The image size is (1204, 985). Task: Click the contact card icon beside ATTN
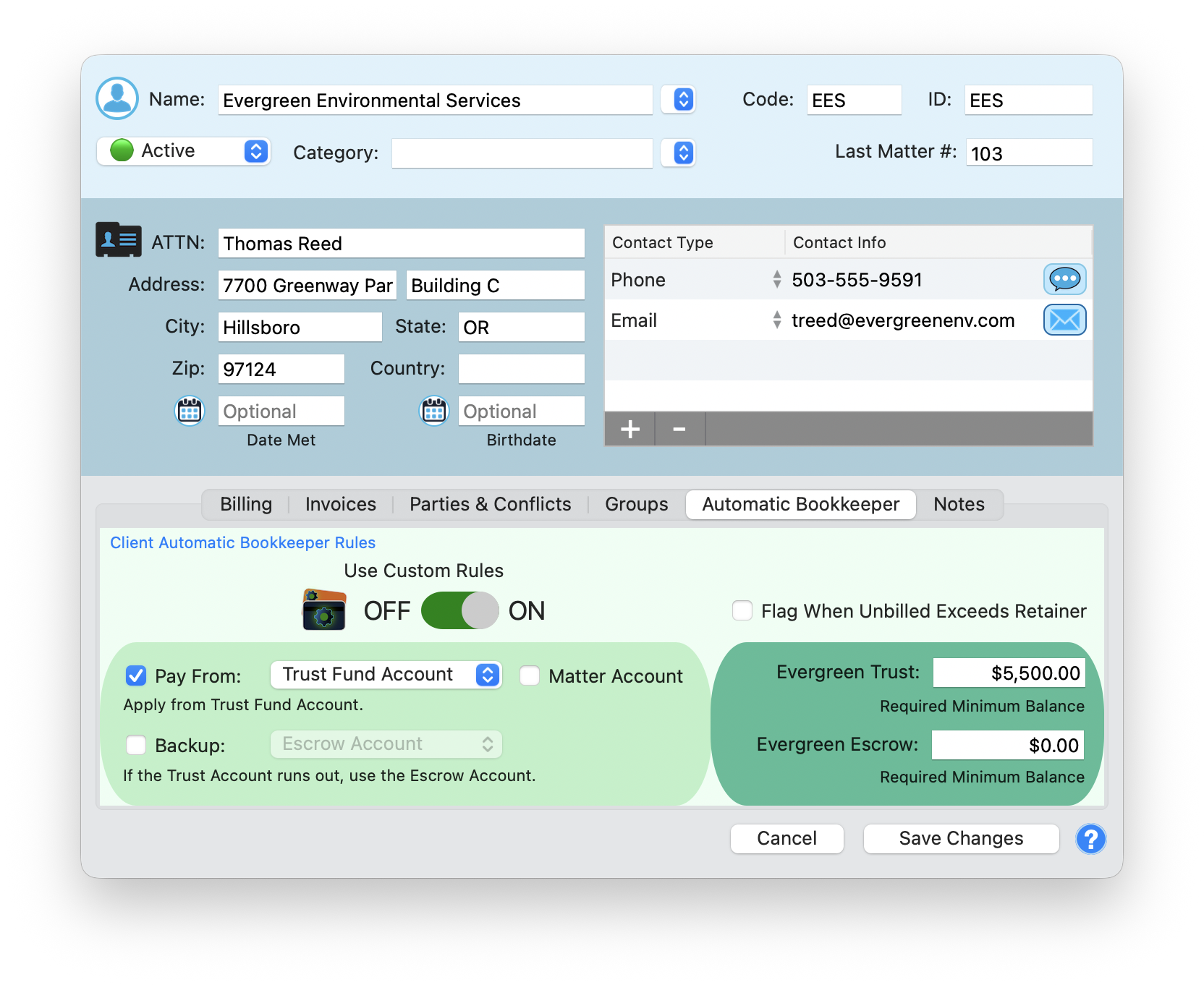click(x=117, y=239)
